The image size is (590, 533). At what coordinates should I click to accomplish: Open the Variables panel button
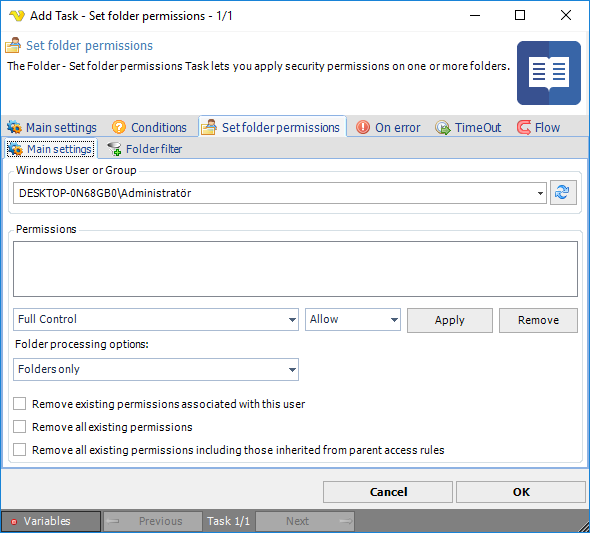(51, 521)
